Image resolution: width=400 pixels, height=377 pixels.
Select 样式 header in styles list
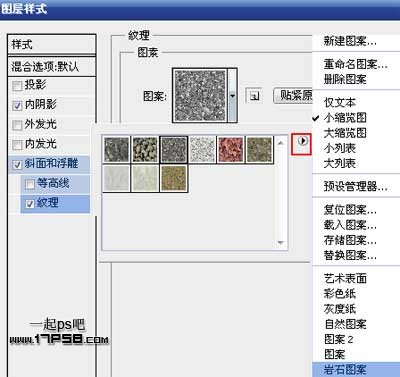click(x=52, y=44)
